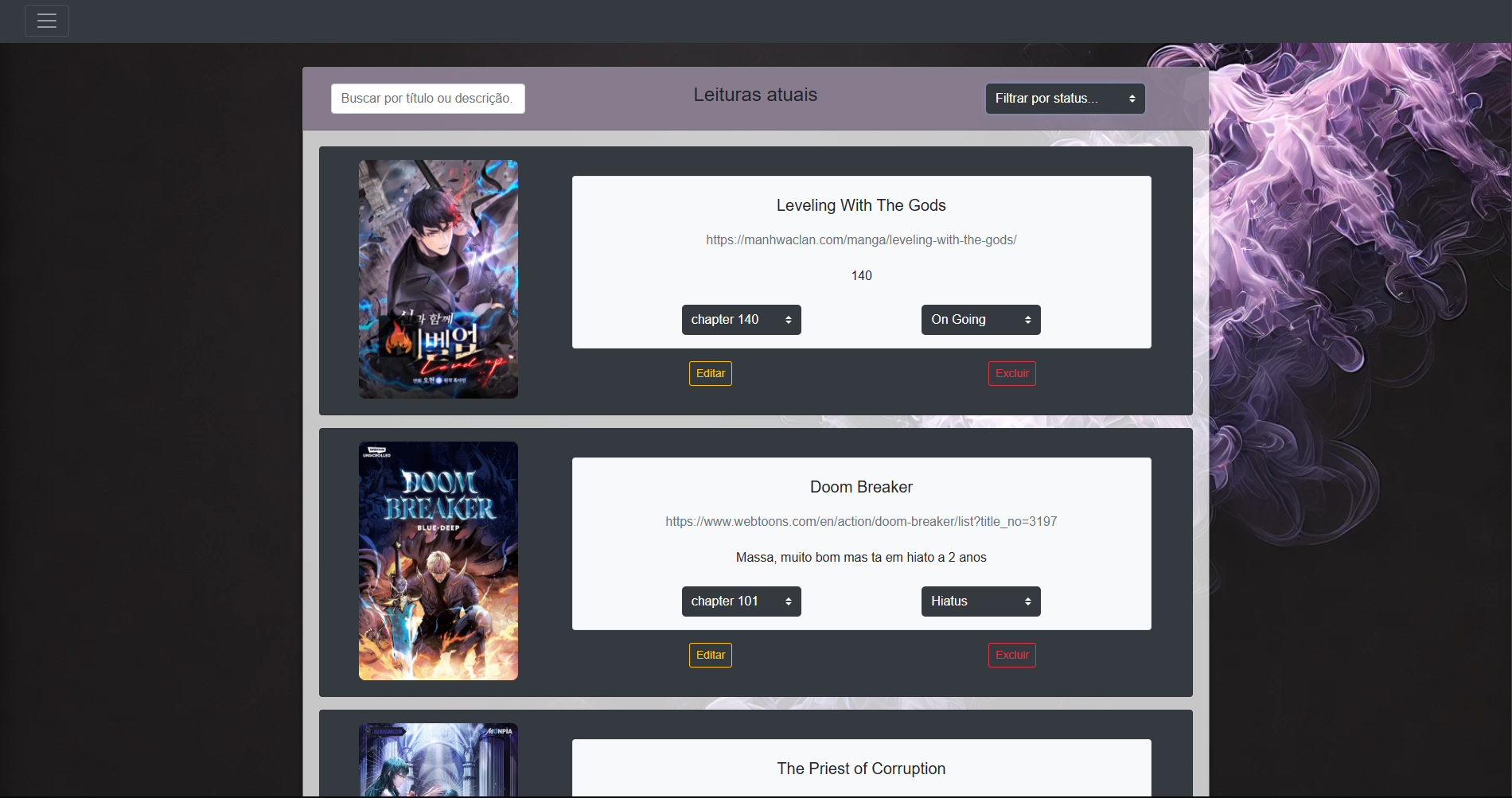Click Editar for Doom Breaker
The width and height of the screenshot is (1512, 798).
(710, 655)
